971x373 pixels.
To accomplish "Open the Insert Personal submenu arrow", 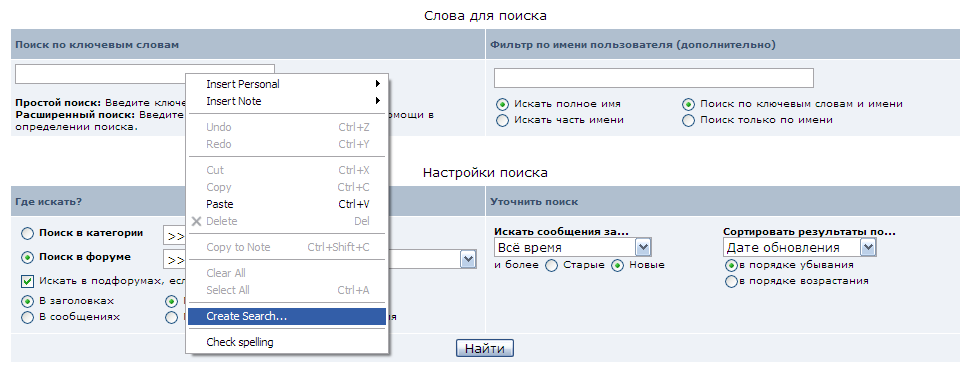I will [377, 84].
